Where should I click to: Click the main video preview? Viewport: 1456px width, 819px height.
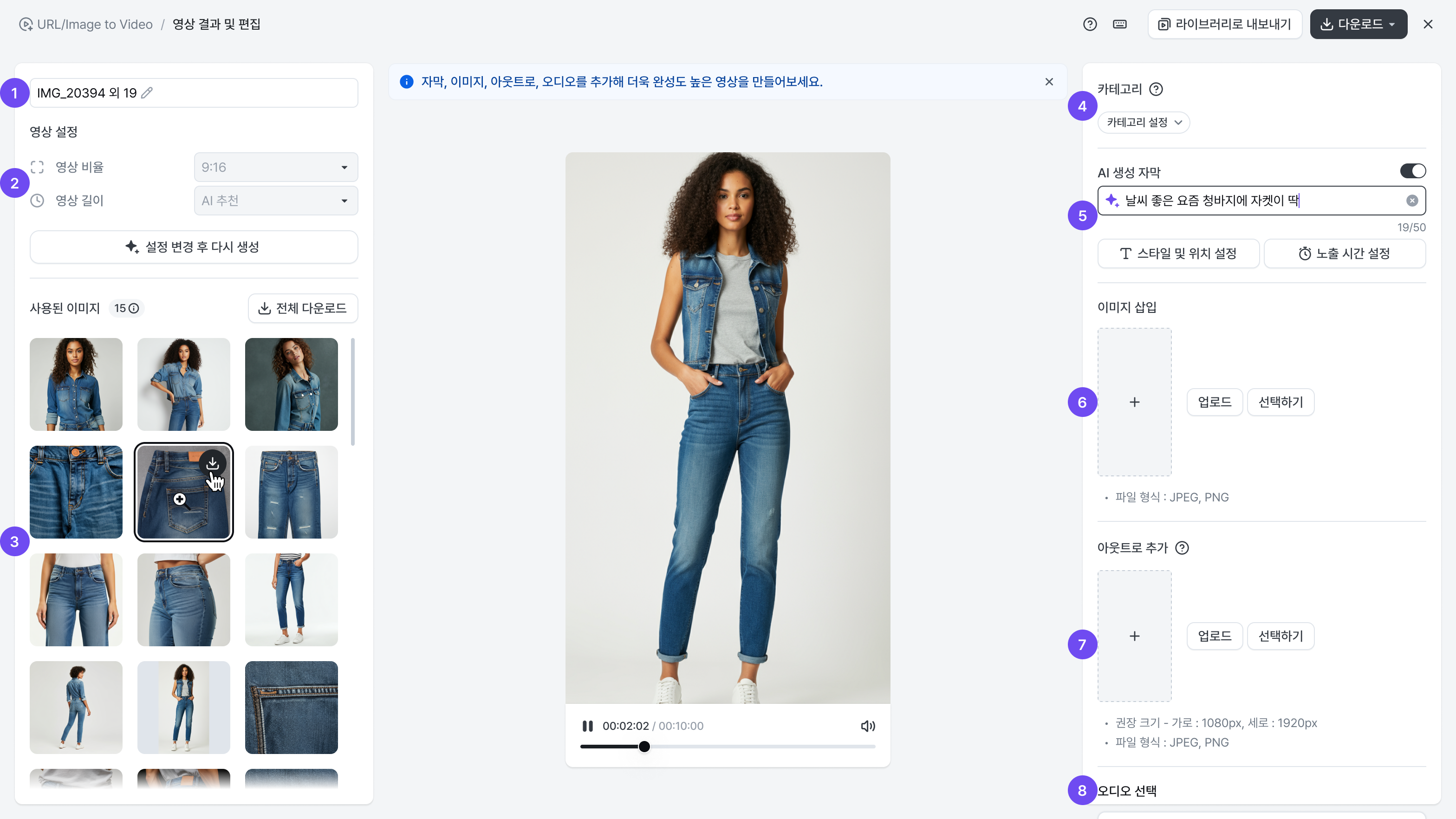[x=728, y=428]
